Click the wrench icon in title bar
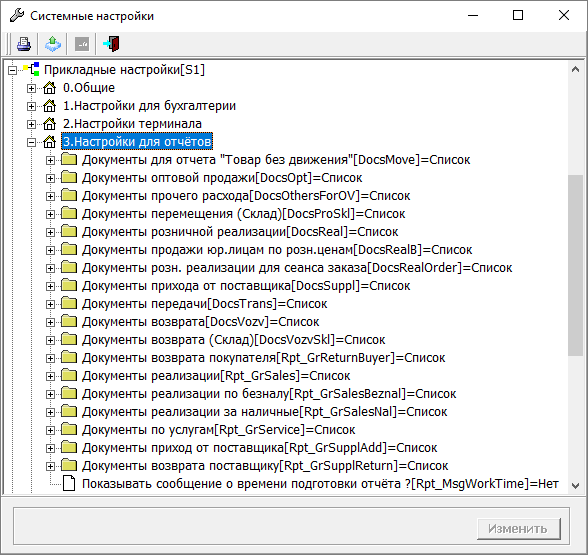Image resolution: width=588 pixels, height=555 pixels. click(x=17, y=16)
